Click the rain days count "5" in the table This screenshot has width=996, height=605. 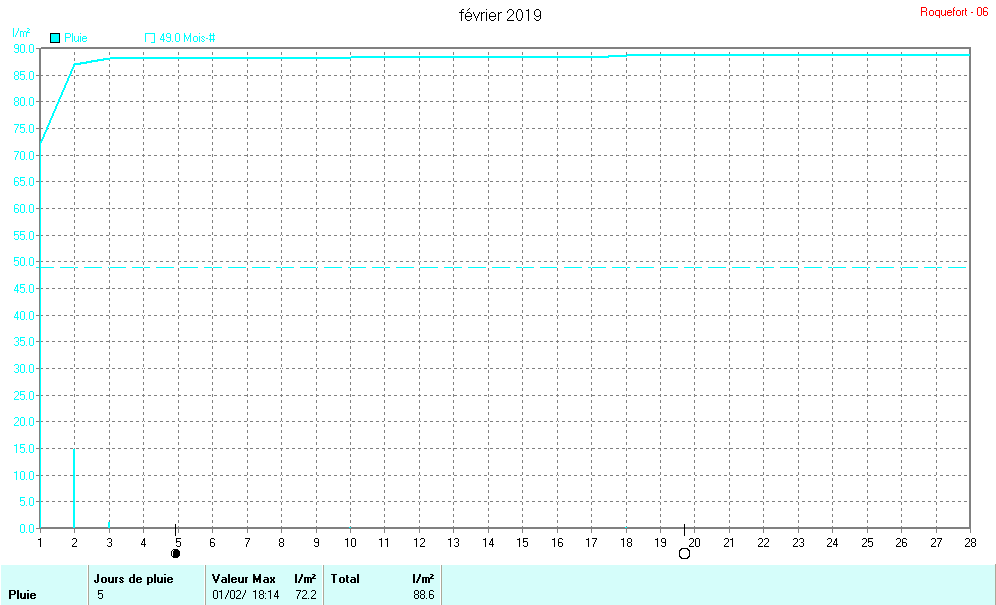point(100,595)
